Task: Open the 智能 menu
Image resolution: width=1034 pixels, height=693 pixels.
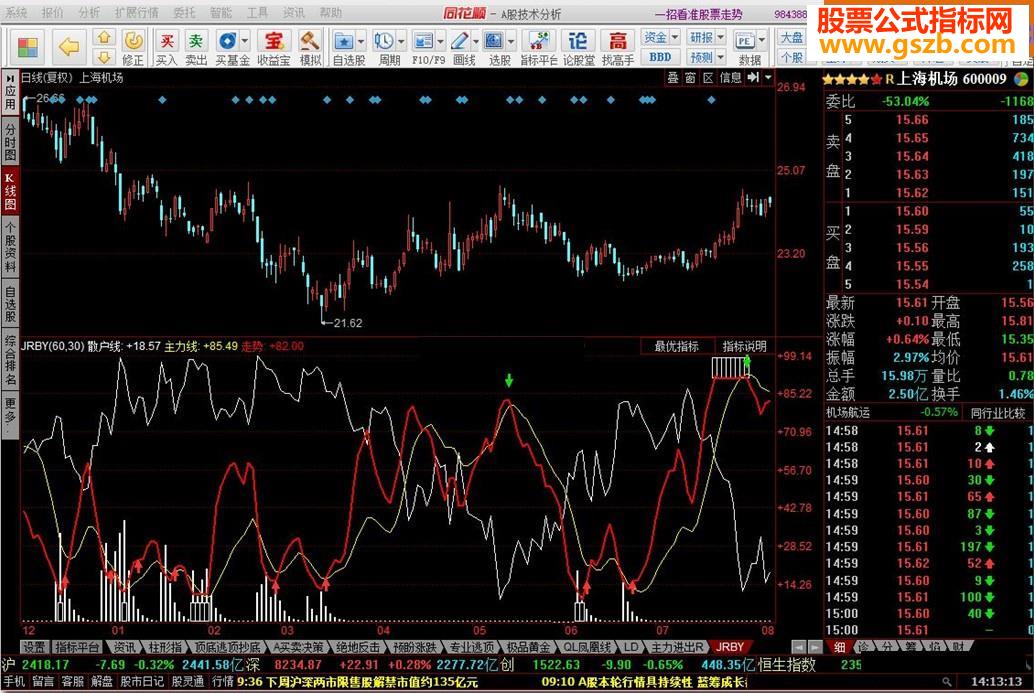Action: tap(221, 13)
